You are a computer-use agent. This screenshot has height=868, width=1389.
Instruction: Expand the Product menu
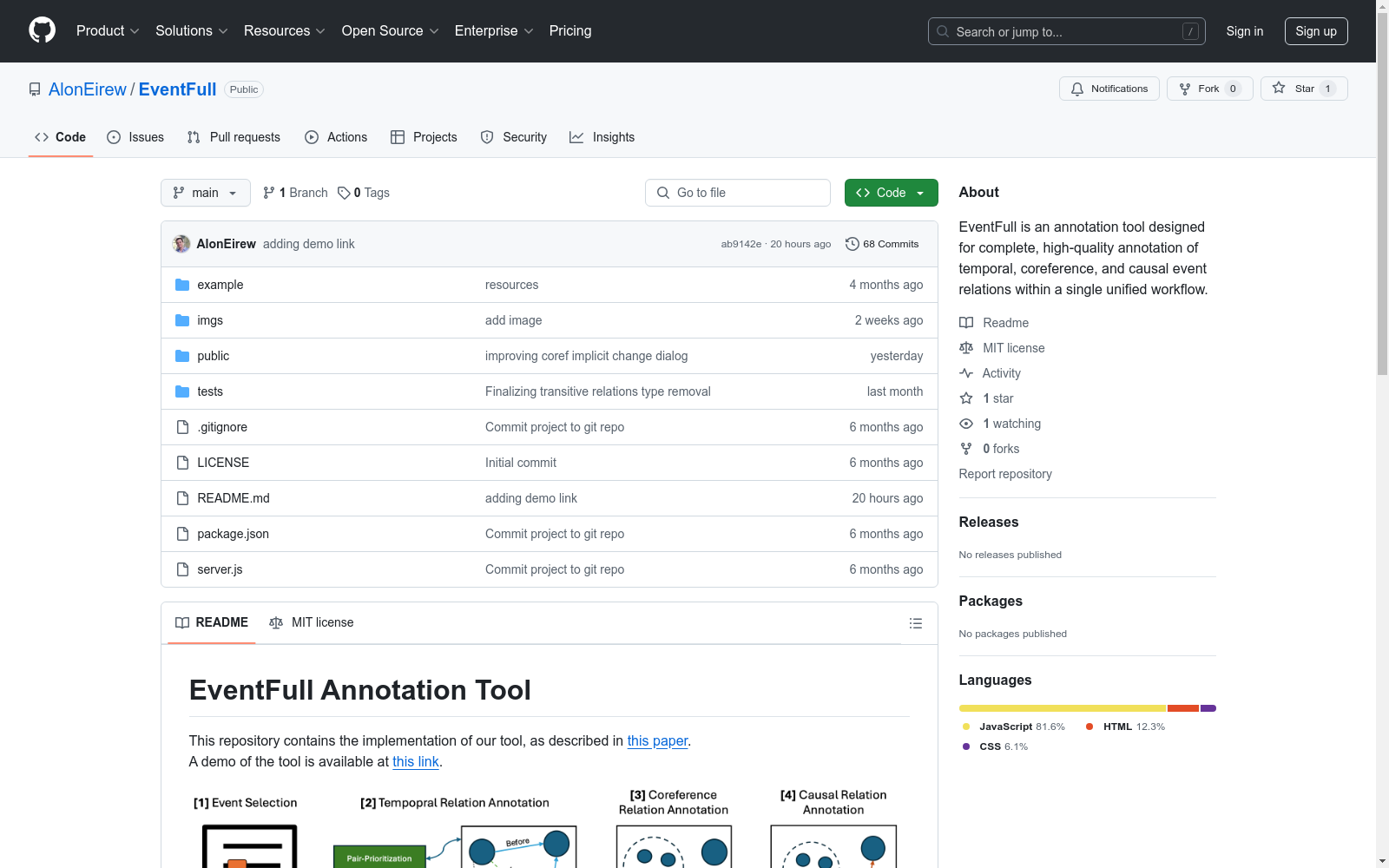click(108, 30)
